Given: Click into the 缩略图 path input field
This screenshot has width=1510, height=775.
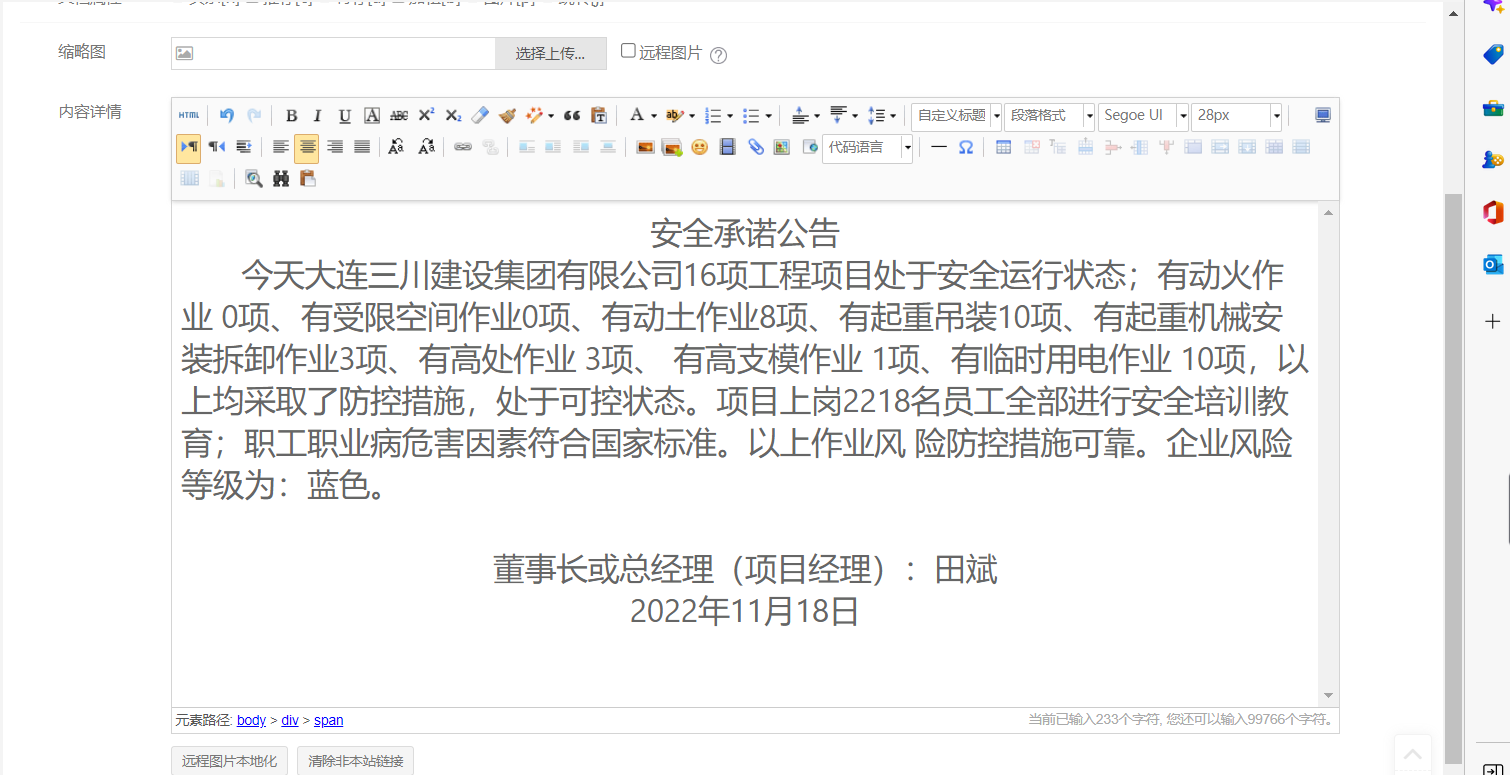Looking at the screenshot, I should click(x=333, y=54).
